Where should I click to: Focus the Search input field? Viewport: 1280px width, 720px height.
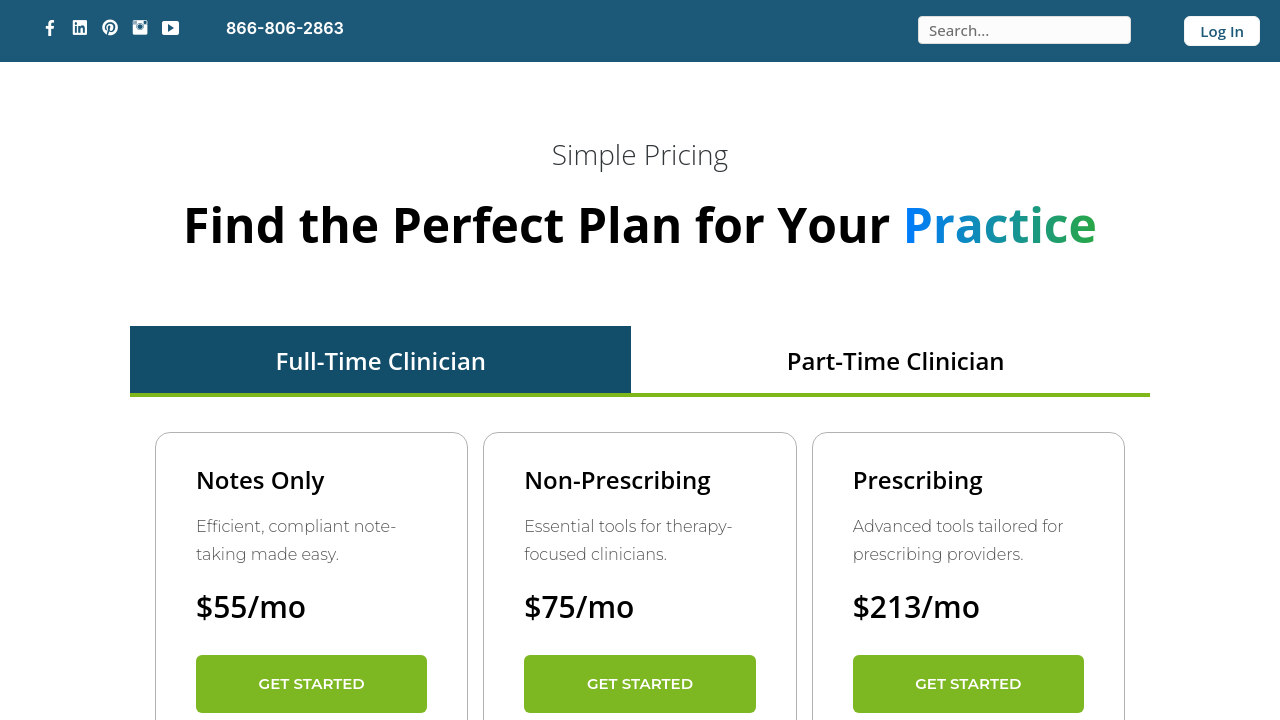click(1024, 30)
